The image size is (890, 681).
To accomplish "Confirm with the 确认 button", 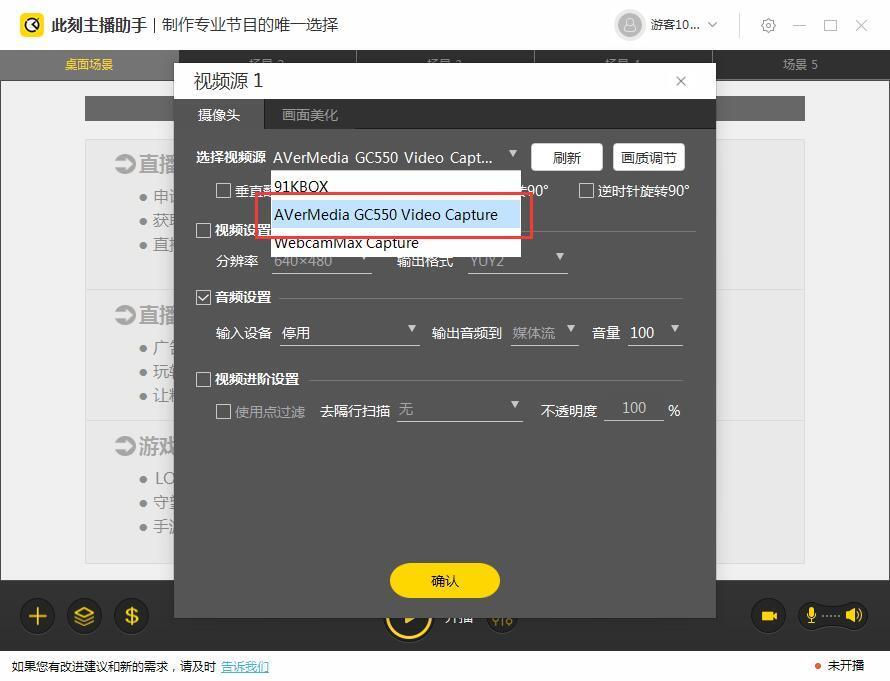I will (444, 581).
